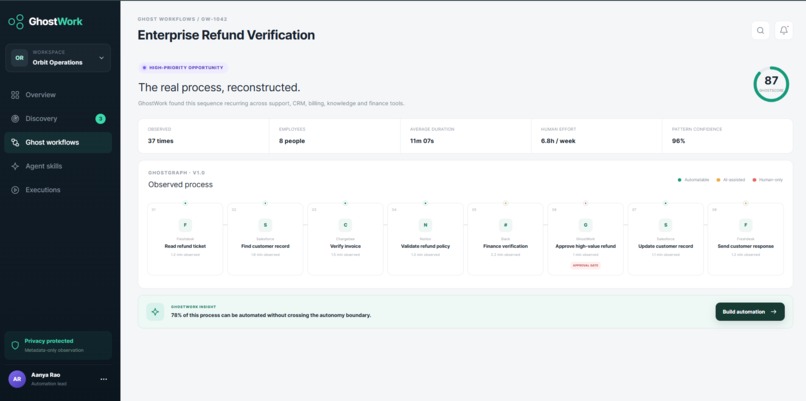Open the search icon button

coord(760,30)
